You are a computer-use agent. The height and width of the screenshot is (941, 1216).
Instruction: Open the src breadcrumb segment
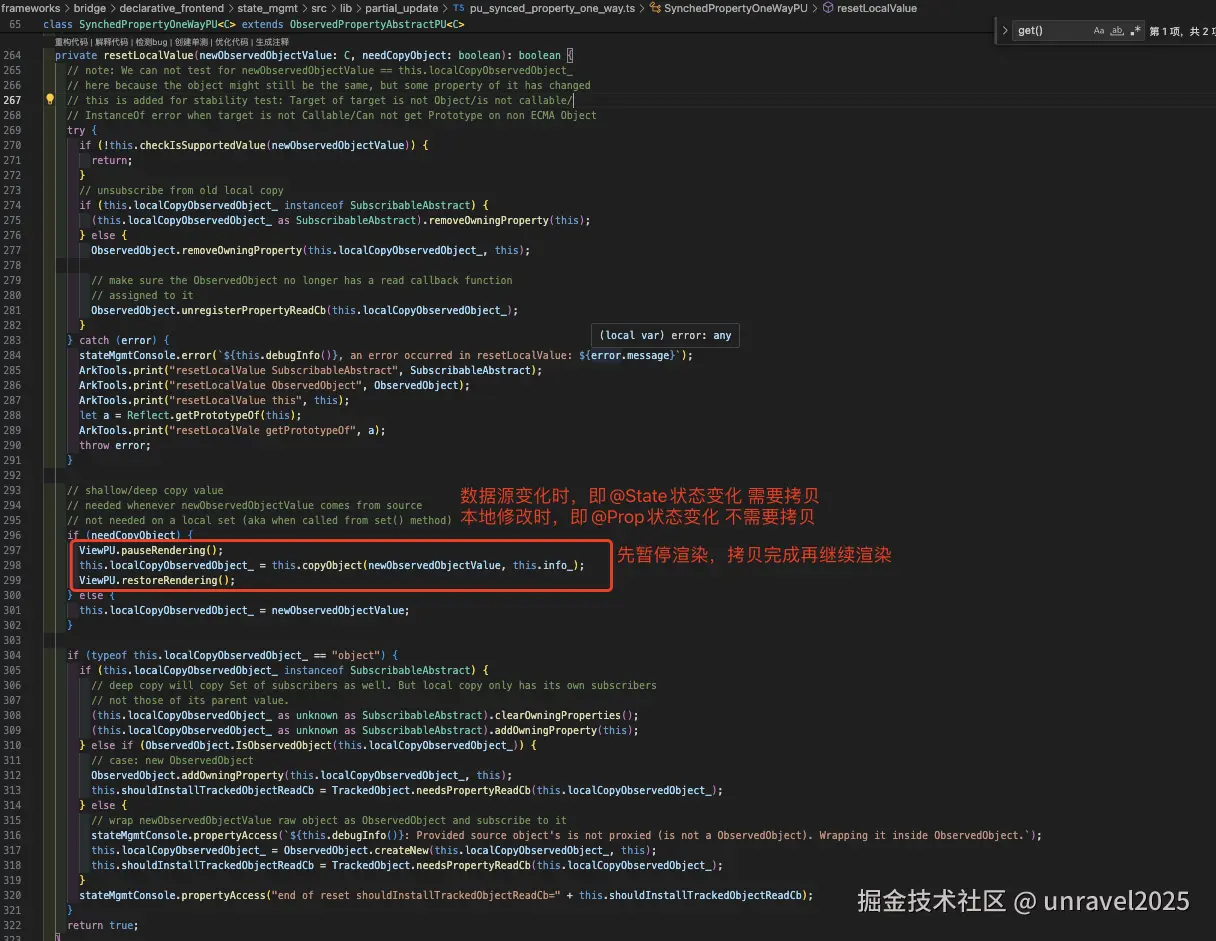(318, 8)
